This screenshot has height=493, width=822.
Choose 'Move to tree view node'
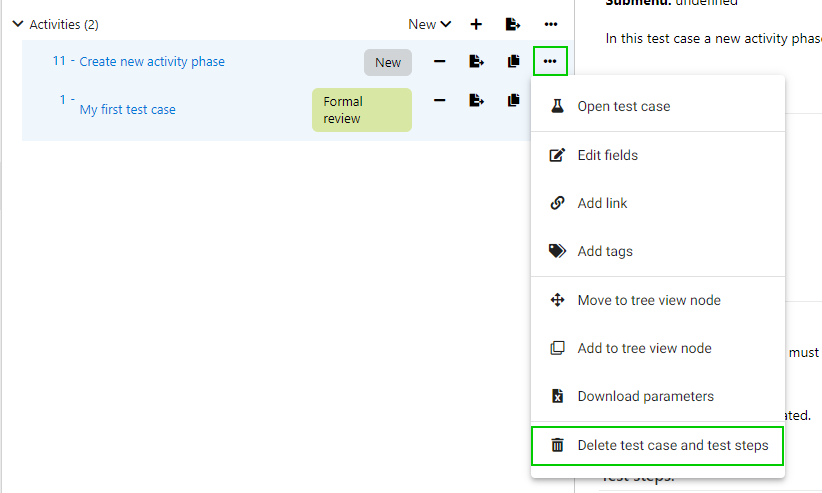[x=649, y=300]
